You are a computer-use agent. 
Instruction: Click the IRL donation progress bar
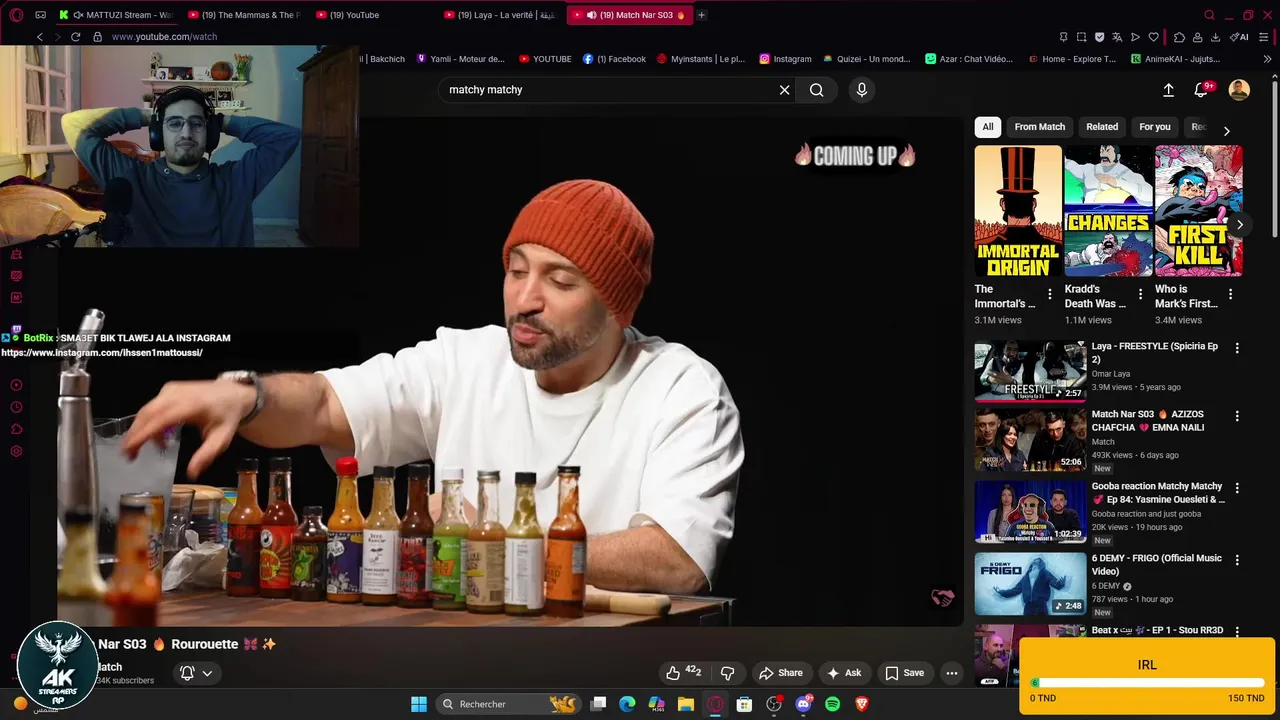[x=1147, y=683]
